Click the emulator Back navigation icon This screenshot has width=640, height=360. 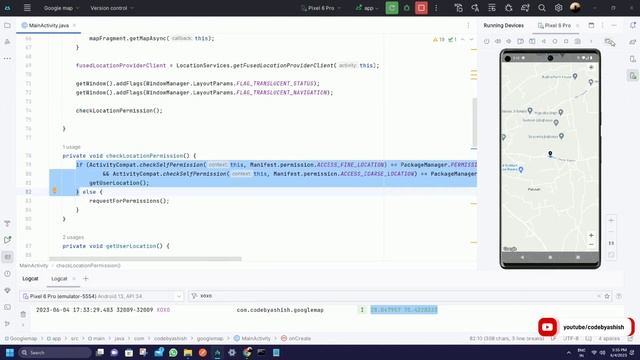click(x=544, y=41)
